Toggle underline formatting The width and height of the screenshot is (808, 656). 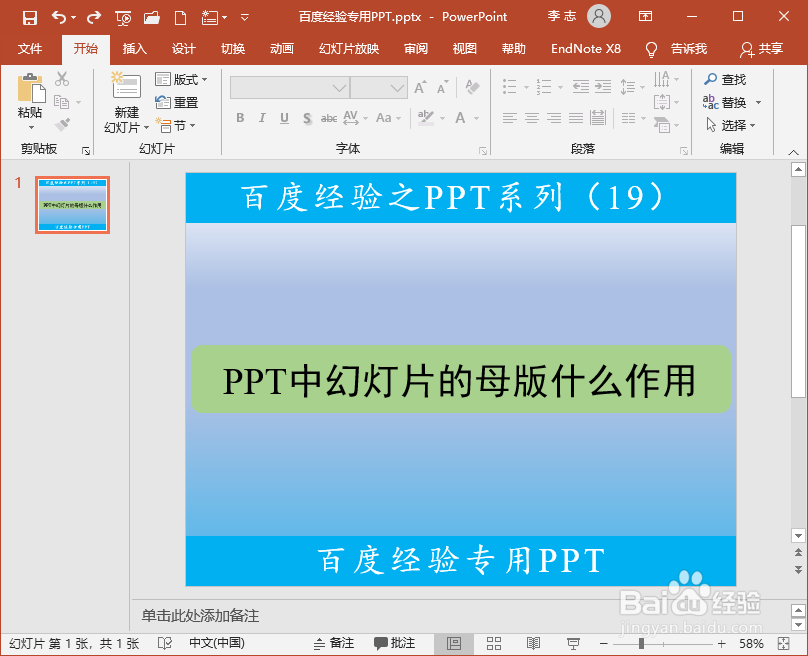pyautogui.click(x=284, y=118)
